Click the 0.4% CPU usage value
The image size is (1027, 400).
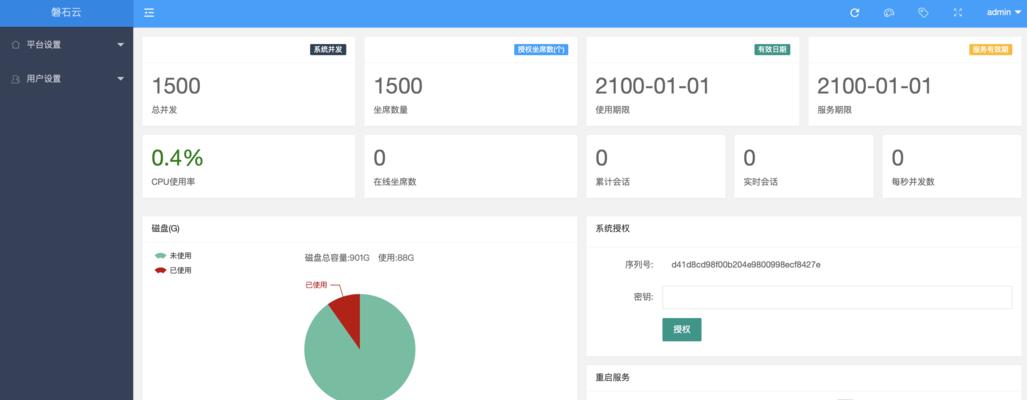177,158
